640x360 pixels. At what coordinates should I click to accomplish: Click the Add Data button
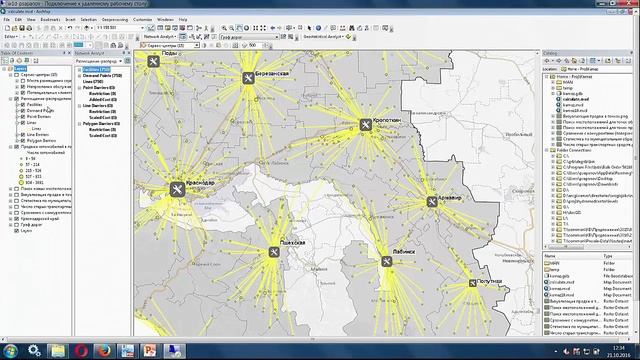tap(87, 28)
